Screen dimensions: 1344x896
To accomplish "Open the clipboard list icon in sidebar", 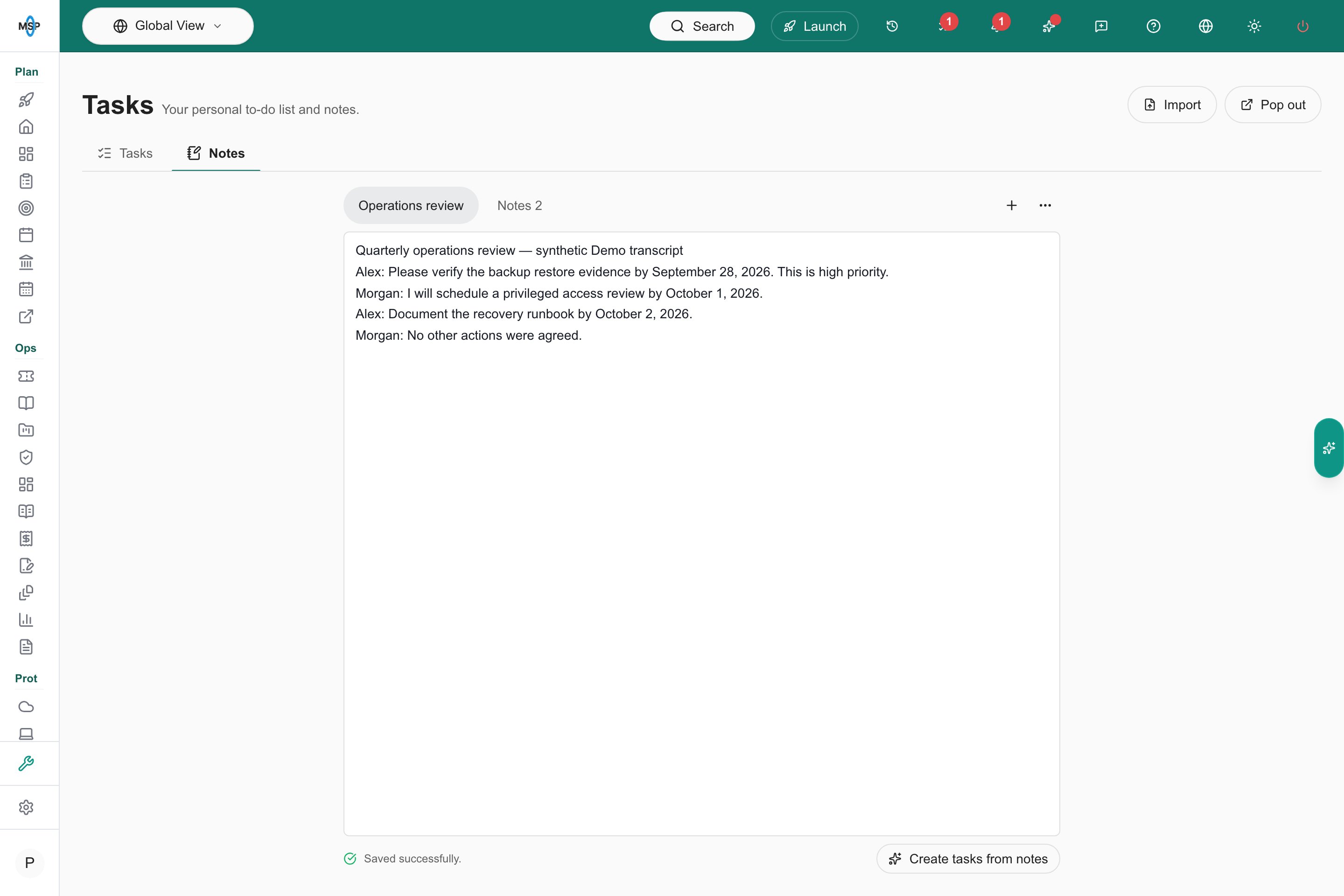I will point(26,181).
